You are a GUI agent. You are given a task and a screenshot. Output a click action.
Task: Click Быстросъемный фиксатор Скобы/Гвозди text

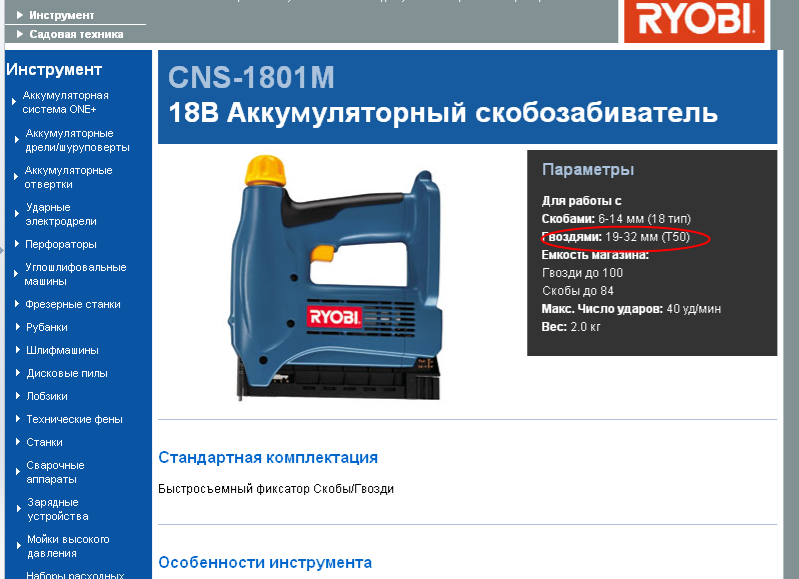276,489
